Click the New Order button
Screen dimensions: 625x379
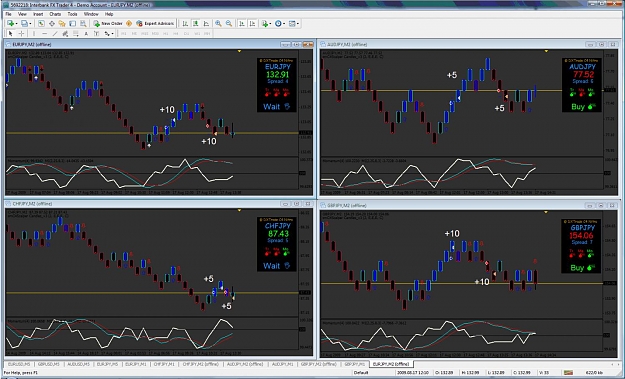coord(108,24)
